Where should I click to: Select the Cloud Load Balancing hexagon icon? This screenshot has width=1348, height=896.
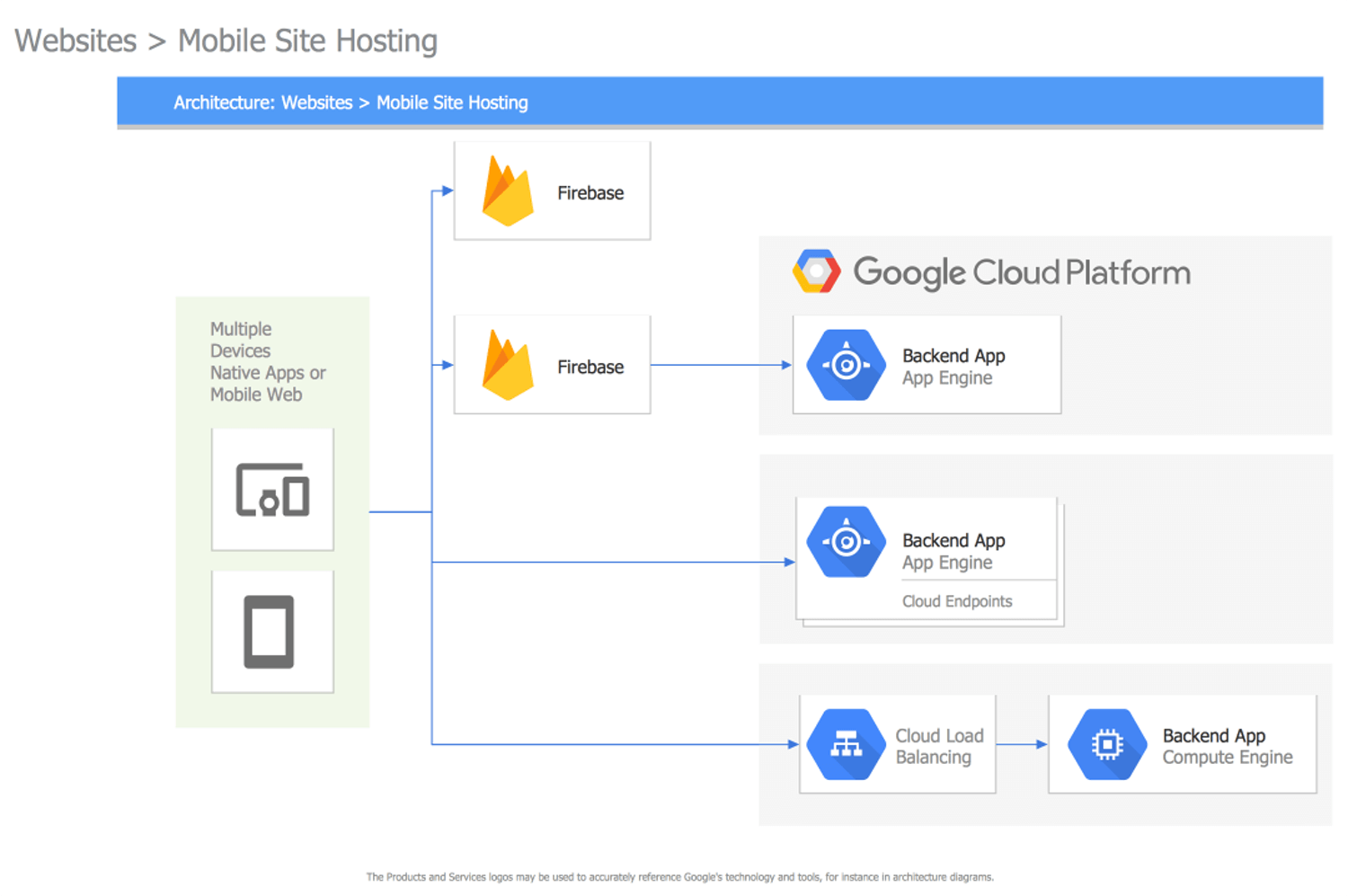846,744
